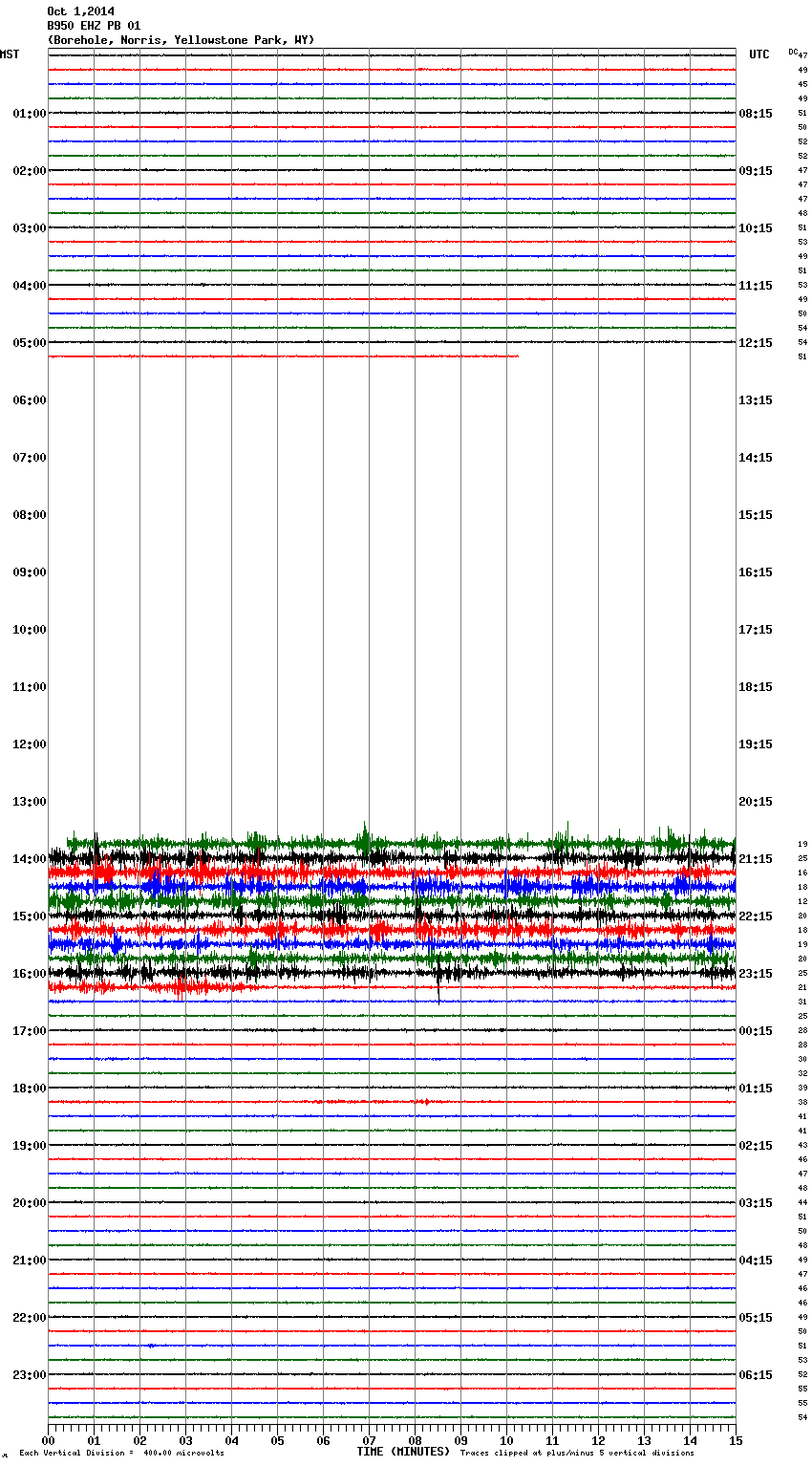
Task: Select the 06:00 MST time label
Action: click(30, 400)
